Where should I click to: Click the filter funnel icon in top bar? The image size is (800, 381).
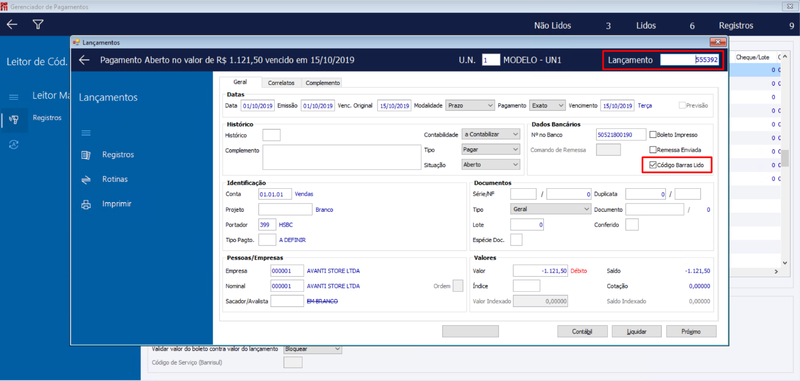(38, 24)
